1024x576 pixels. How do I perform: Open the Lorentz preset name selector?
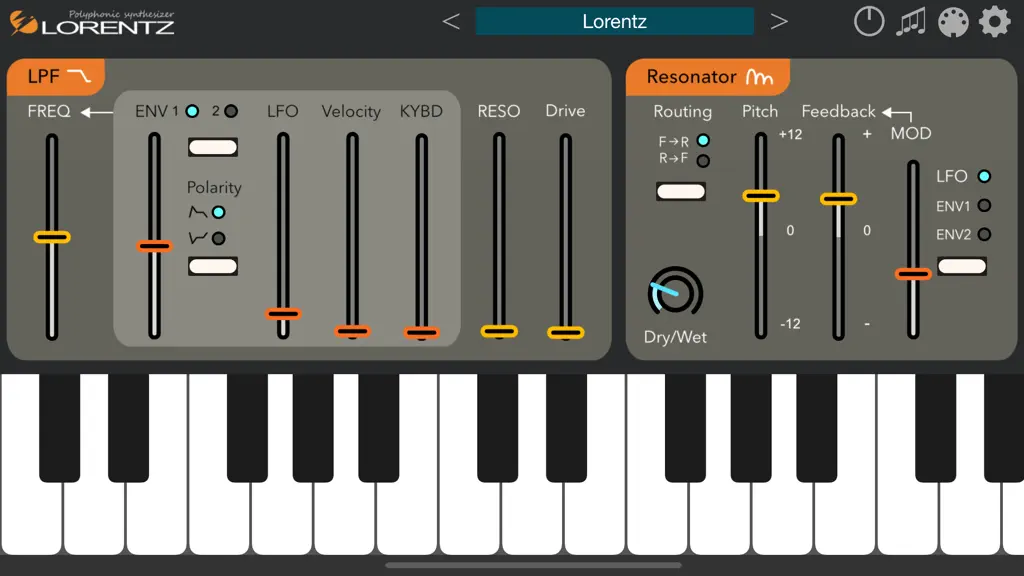click(x=615, y=22)
